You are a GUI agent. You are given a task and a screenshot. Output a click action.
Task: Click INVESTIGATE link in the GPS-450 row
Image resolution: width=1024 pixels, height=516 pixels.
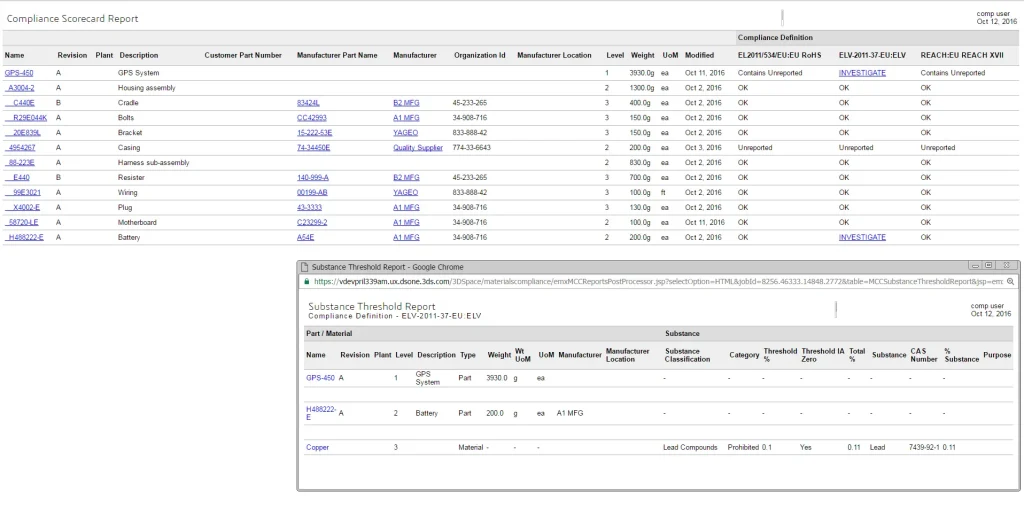tap(861, 73)
